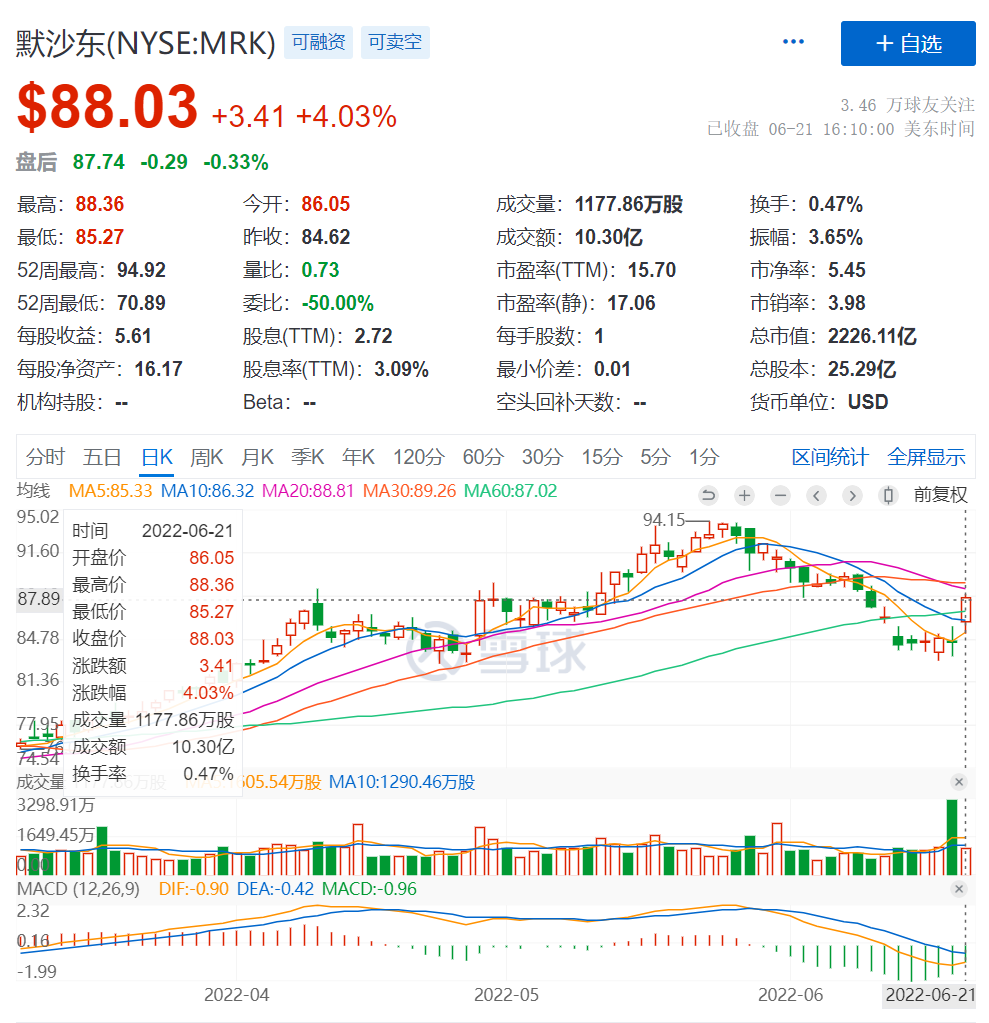Select the 月K chart tab
Image resolution: width=989 pixels, height=1023 pixels.
[x=257, y=457]
